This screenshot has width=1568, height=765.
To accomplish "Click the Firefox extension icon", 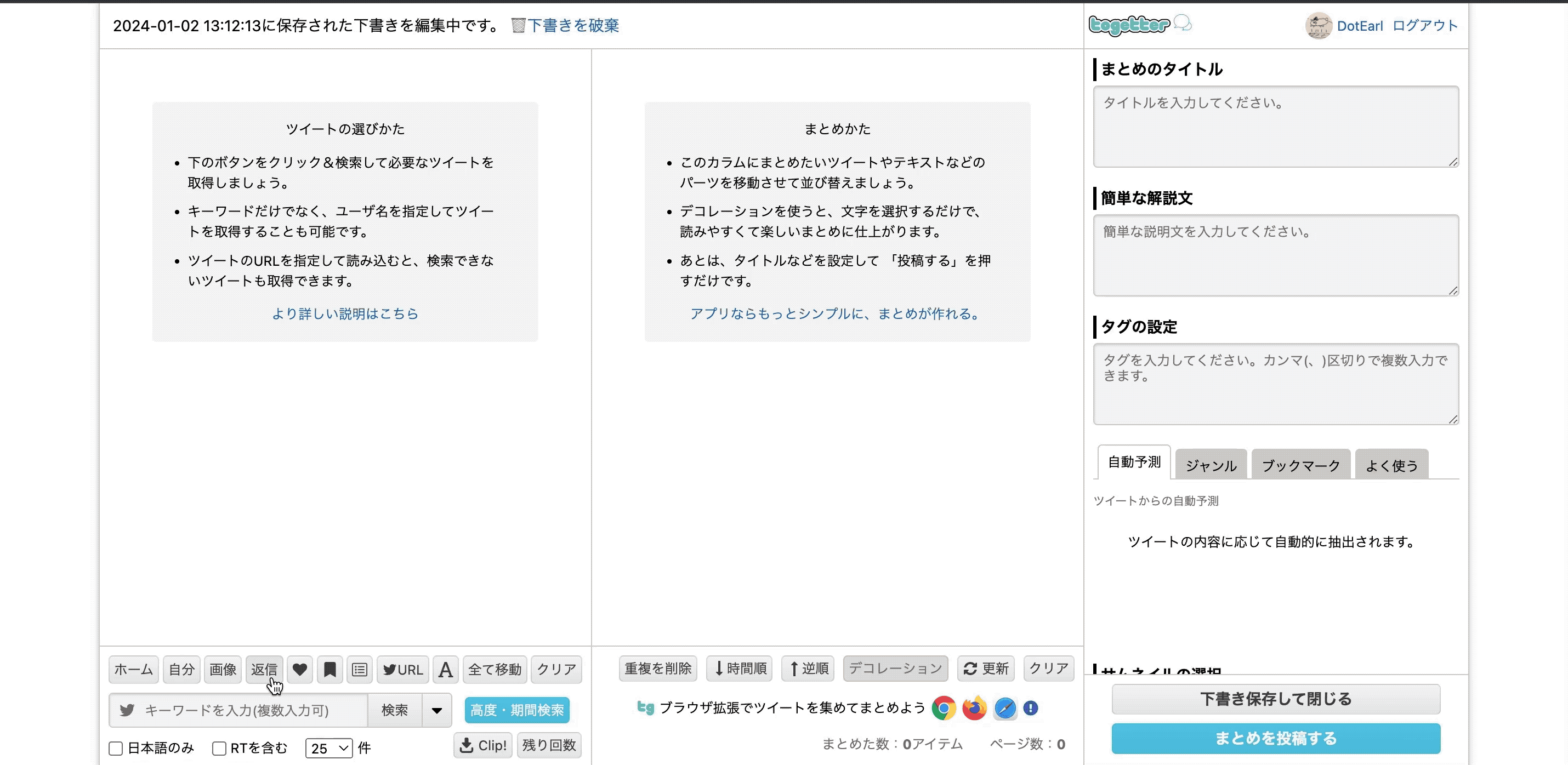I will 974,709.
